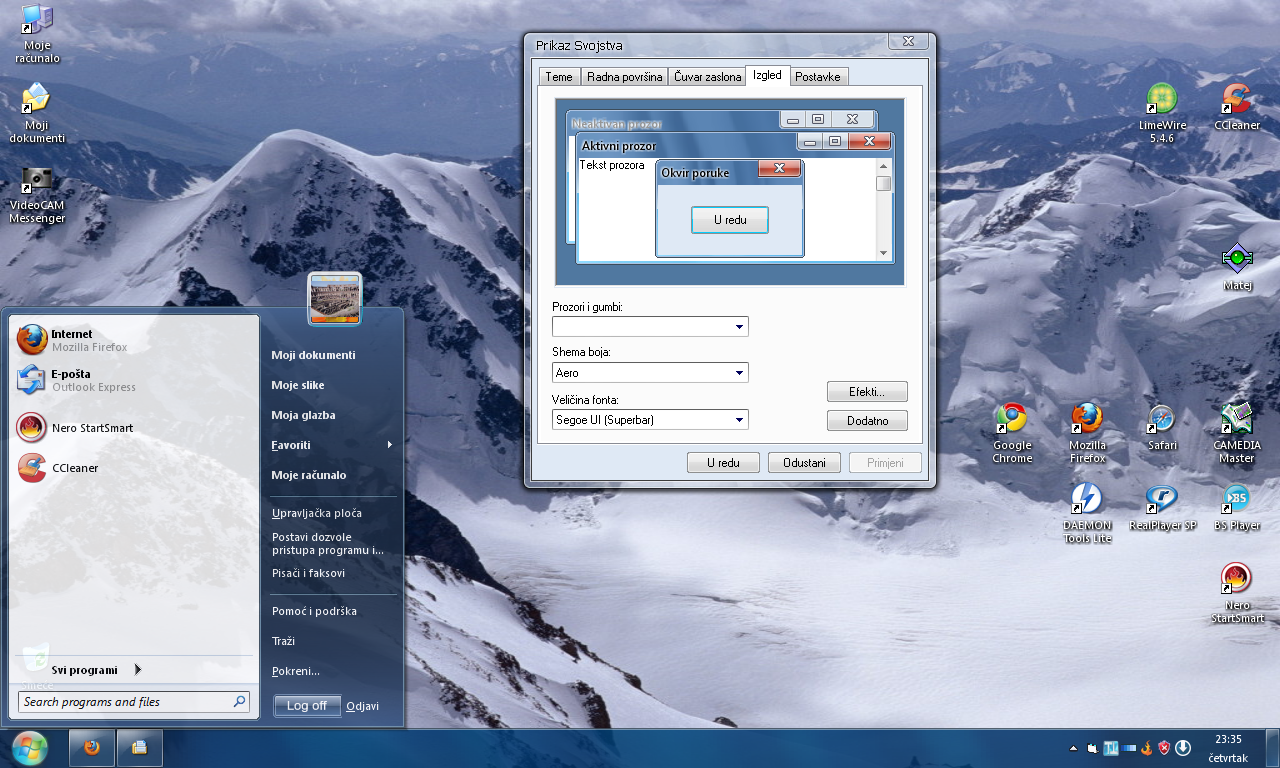Viewport: 1280px width, 768px height.
Task: Select the Postavke tab
Action: [818, 76]
